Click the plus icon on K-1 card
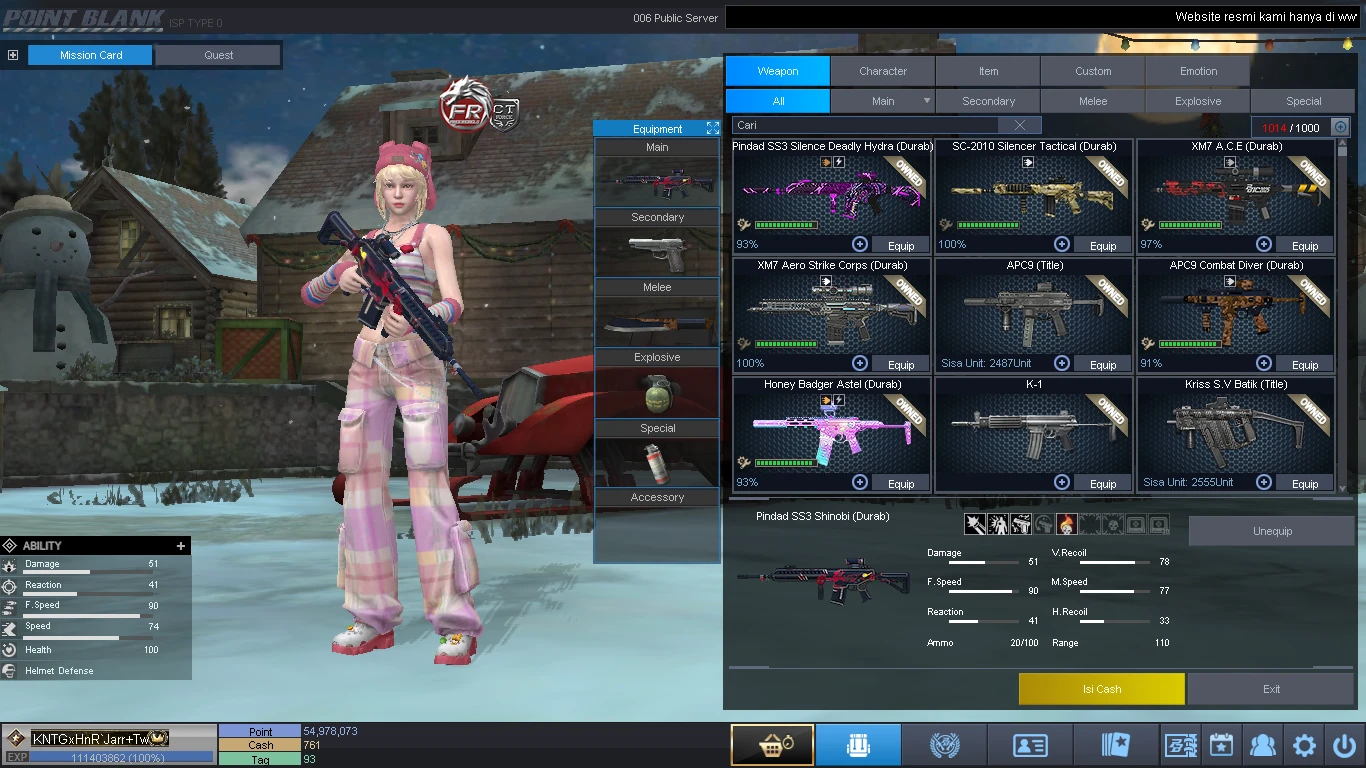Viewport: 1366px width, 768px height. (1062, 482)
